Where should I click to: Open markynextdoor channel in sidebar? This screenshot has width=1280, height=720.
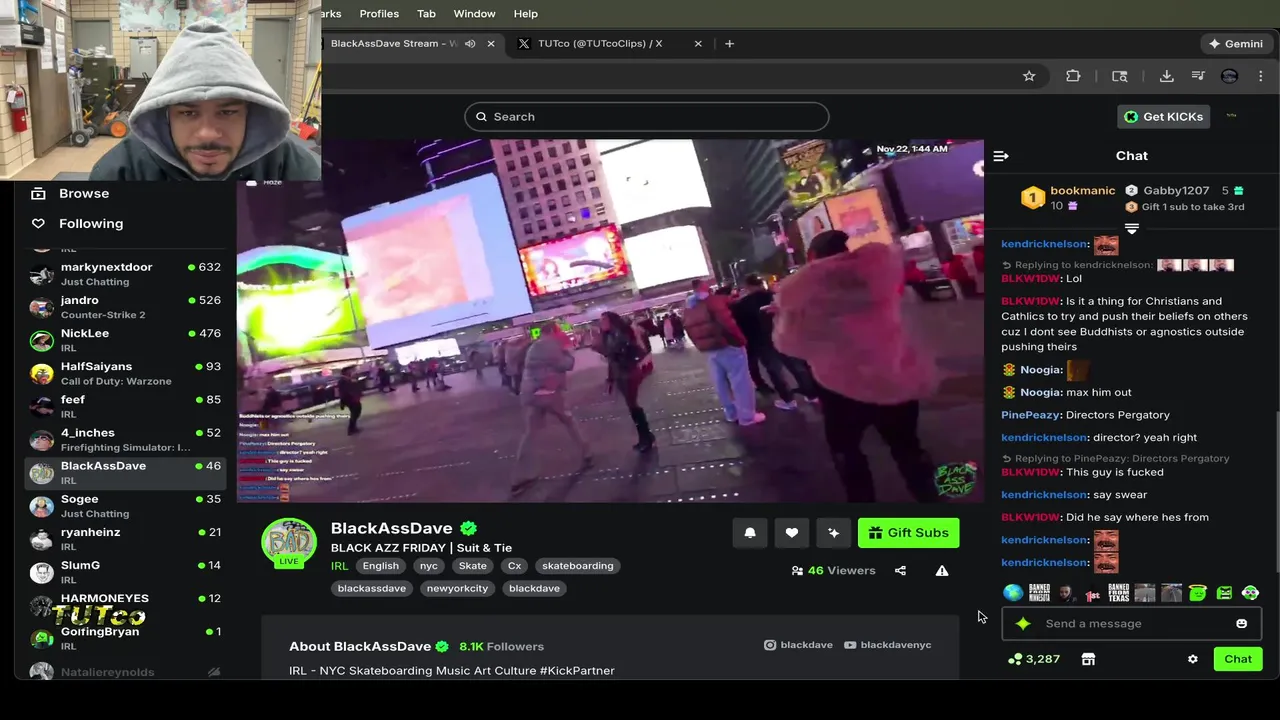127,274
